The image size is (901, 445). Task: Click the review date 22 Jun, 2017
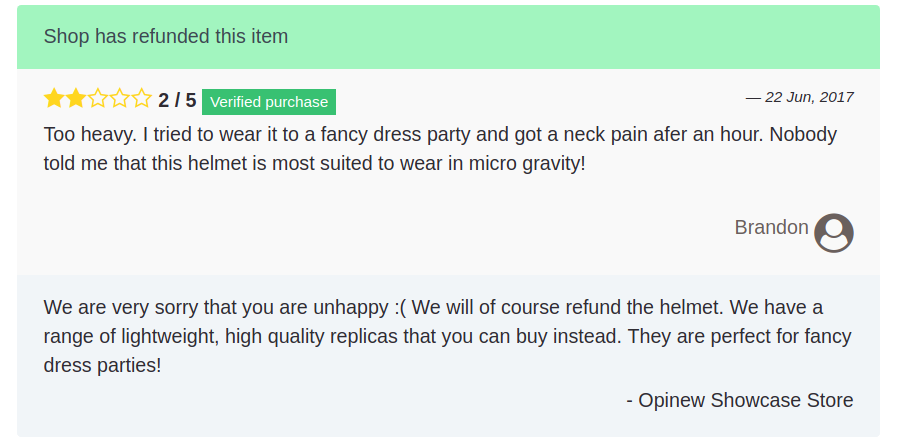tap(799, 97)
